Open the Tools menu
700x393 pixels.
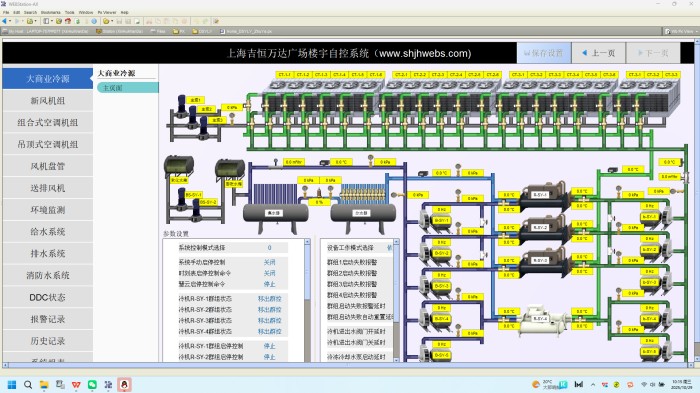tap(70, 13)
